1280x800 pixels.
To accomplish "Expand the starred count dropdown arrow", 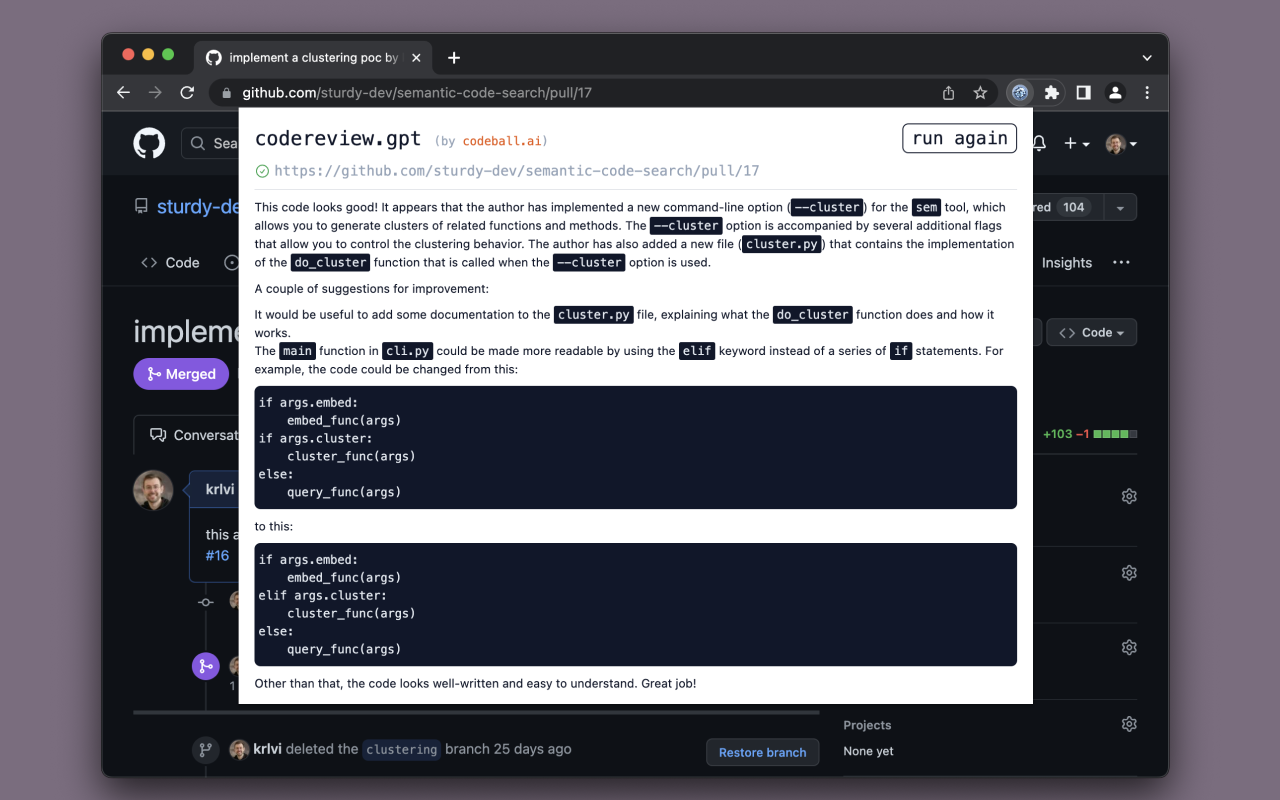I will point(1120,206).
